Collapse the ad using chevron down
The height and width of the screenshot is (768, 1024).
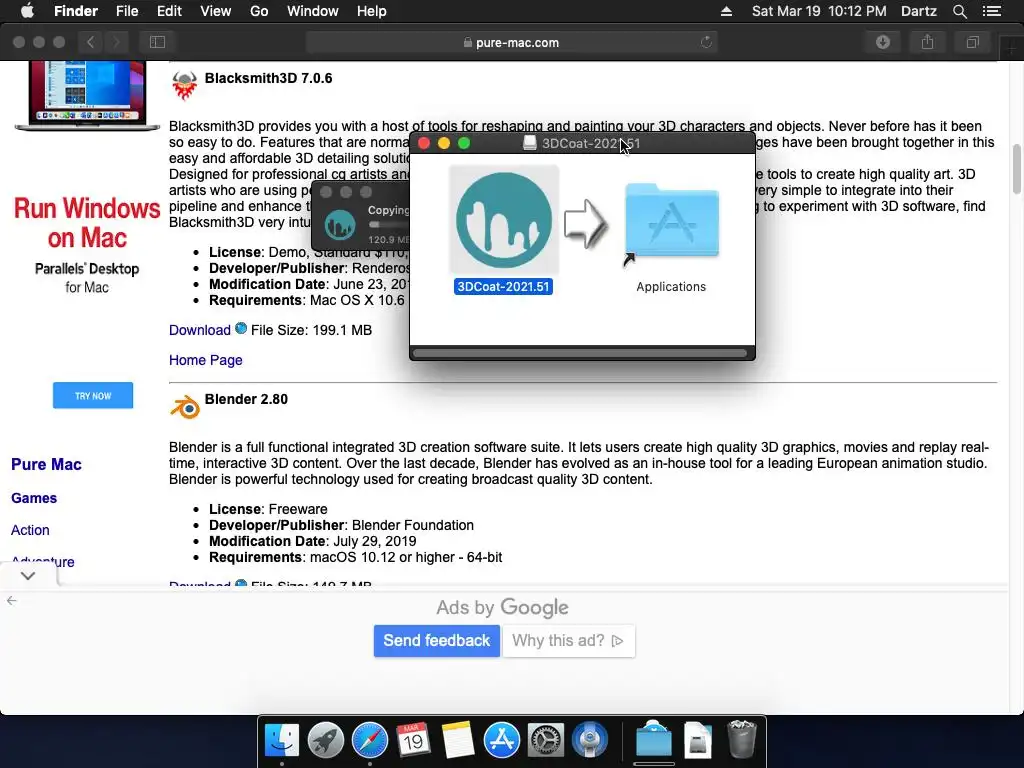(27, 575)
